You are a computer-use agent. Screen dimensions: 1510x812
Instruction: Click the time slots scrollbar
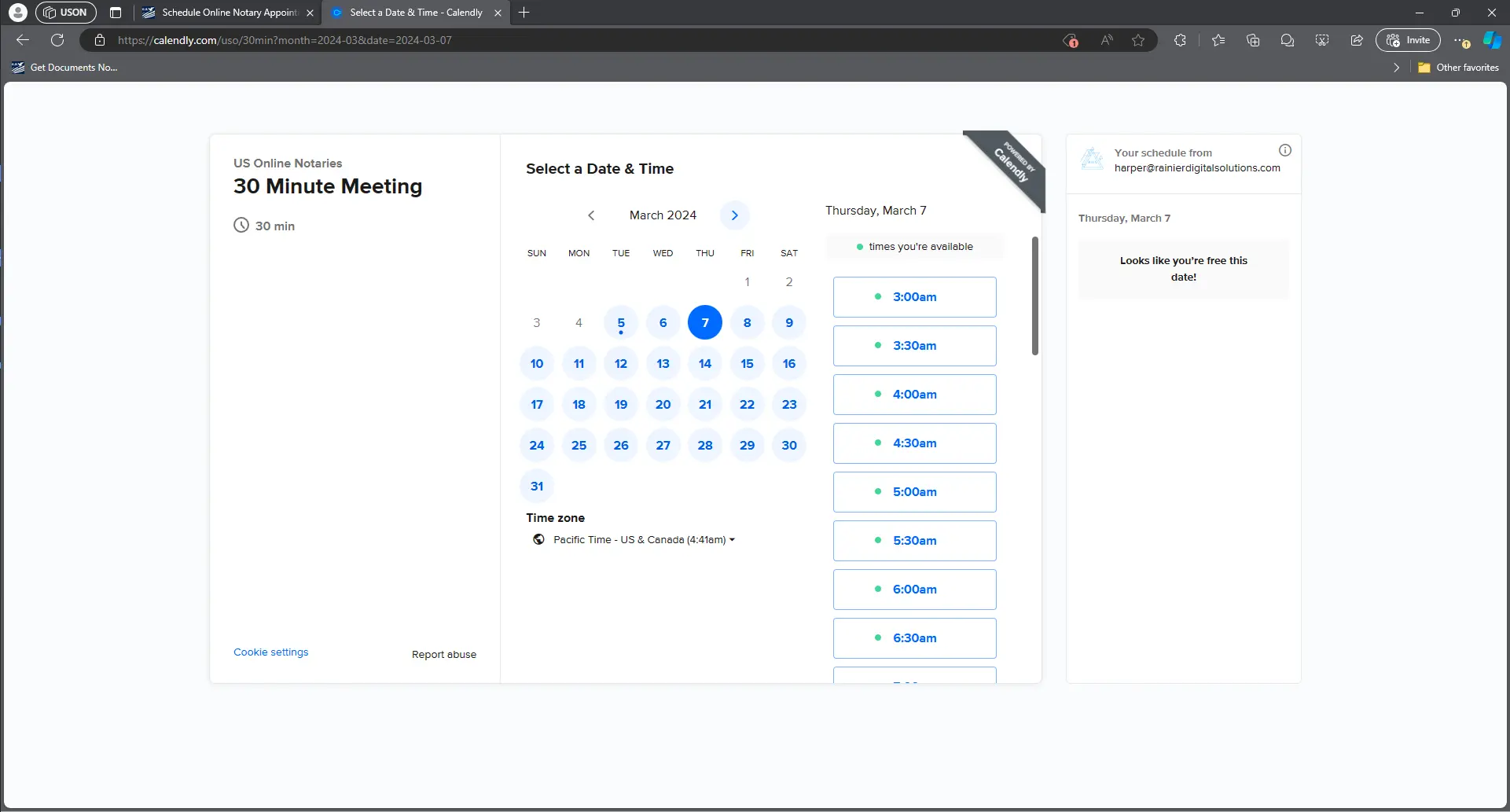coord(1034,296)
